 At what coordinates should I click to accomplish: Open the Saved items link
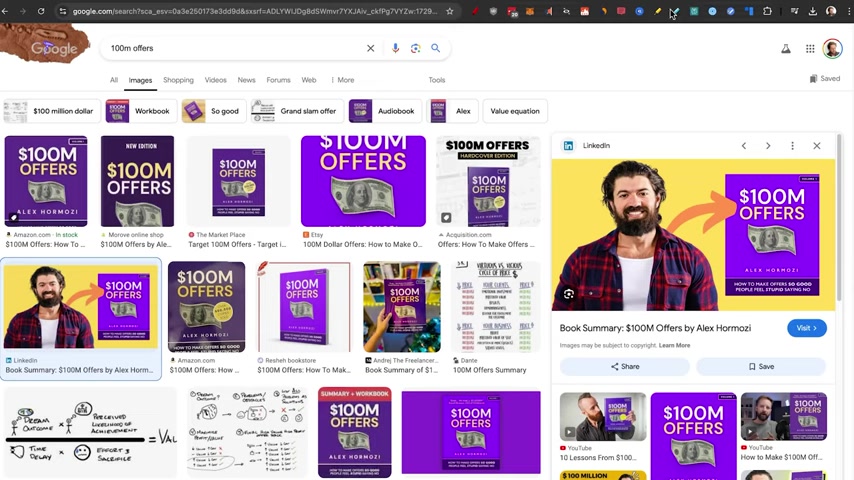click(x=825, y=78)
